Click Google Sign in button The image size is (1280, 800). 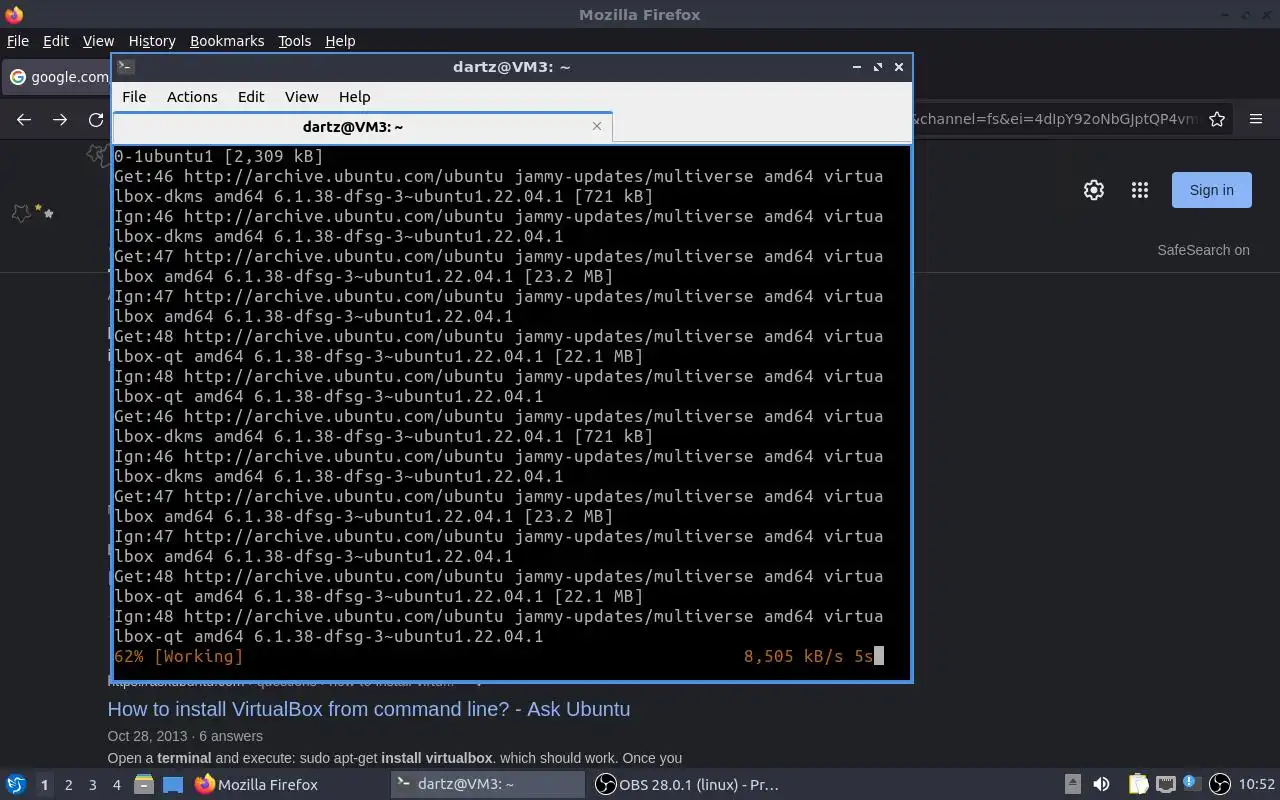1212,190
